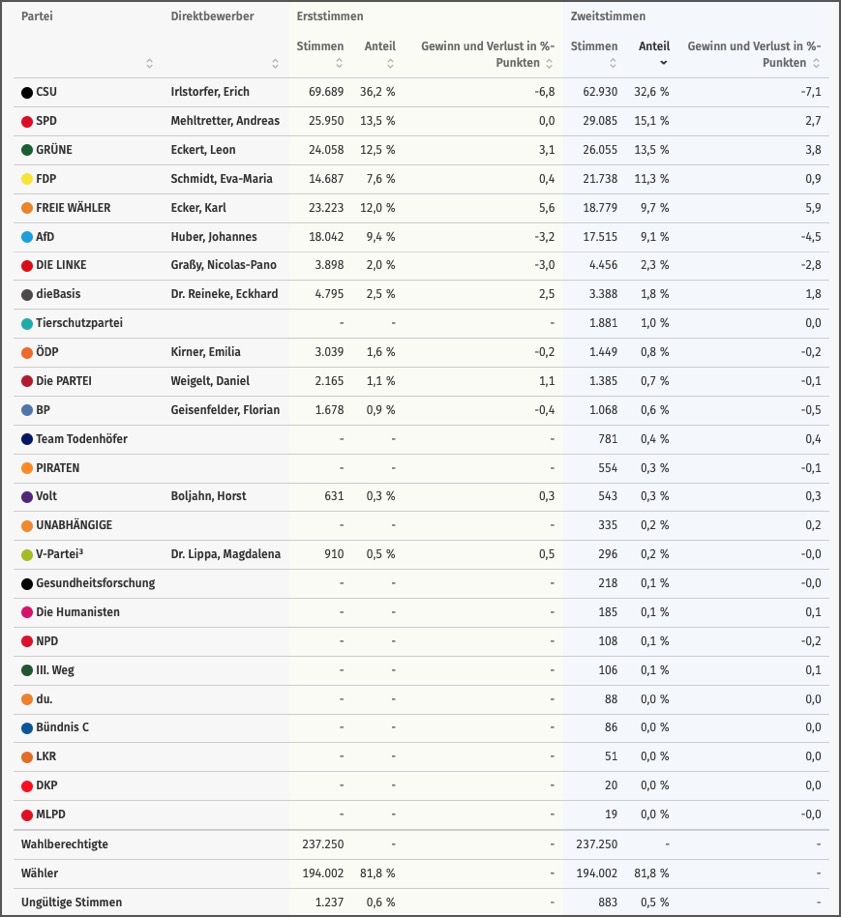Screen dimensions: 841x917
Task: Click the Wahlberechtigte row label
Action: click(x=65, y=844)
